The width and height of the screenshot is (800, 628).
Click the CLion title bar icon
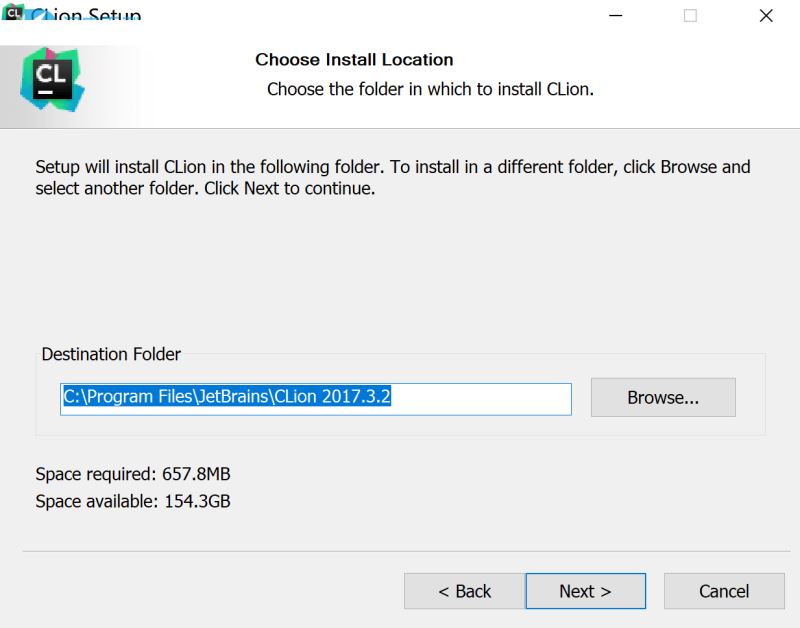pos(13,11)
